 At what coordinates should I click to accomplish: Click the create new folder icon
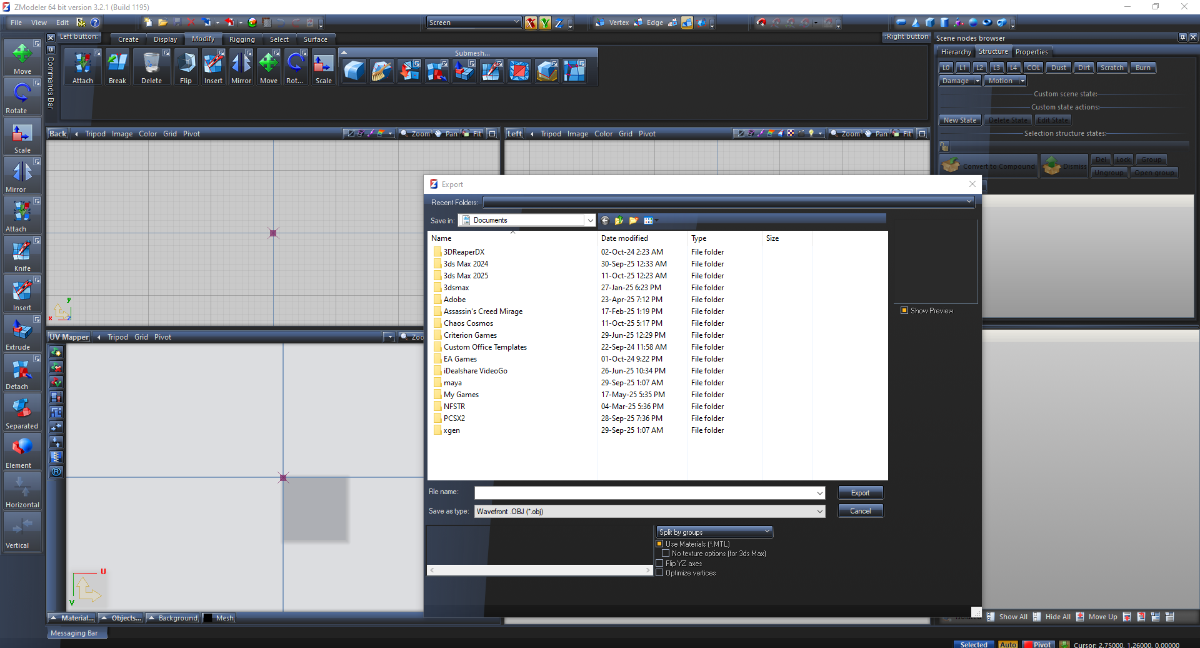(x=634, y=220)
